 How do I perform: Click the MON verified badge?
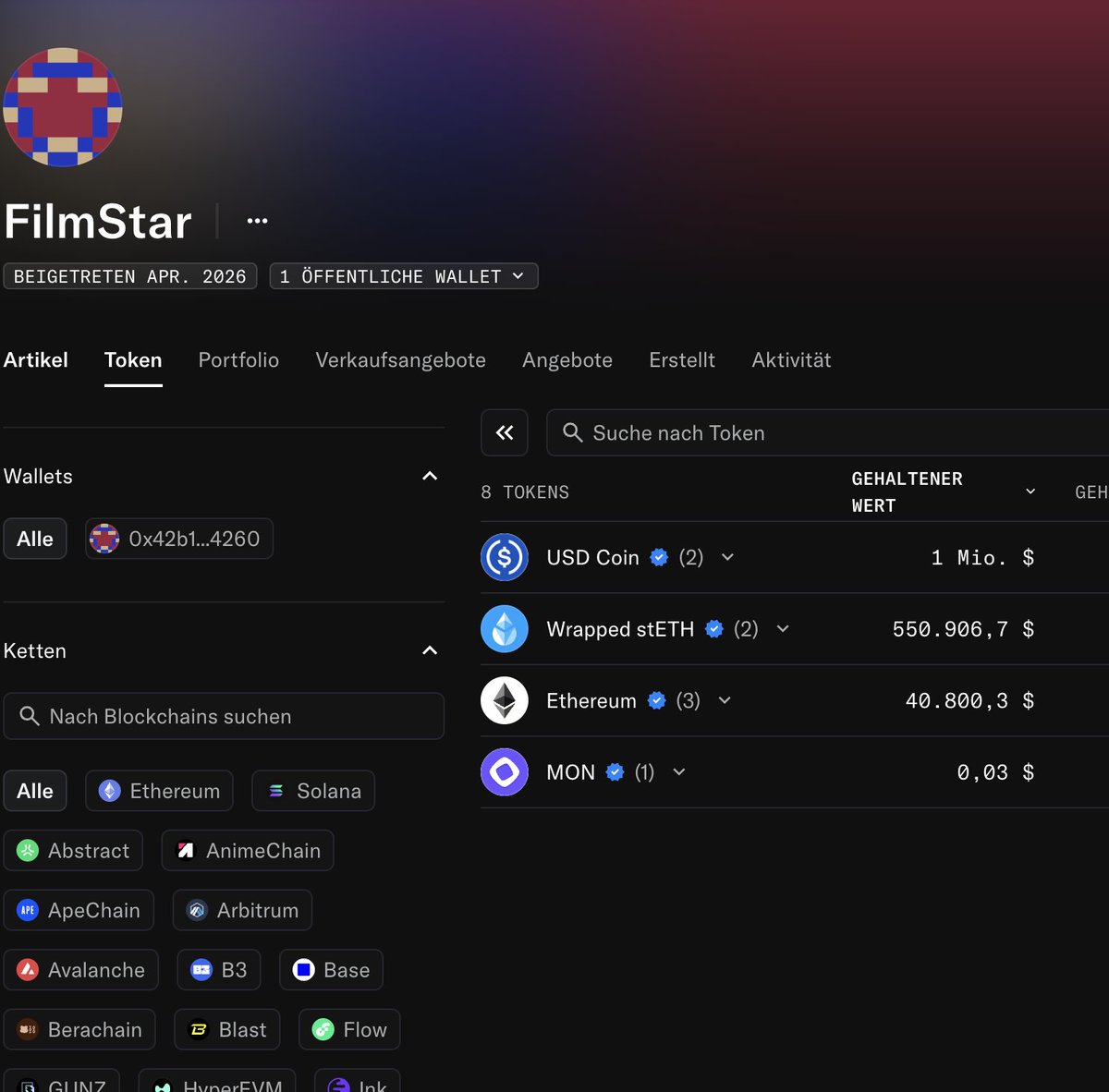615,772
